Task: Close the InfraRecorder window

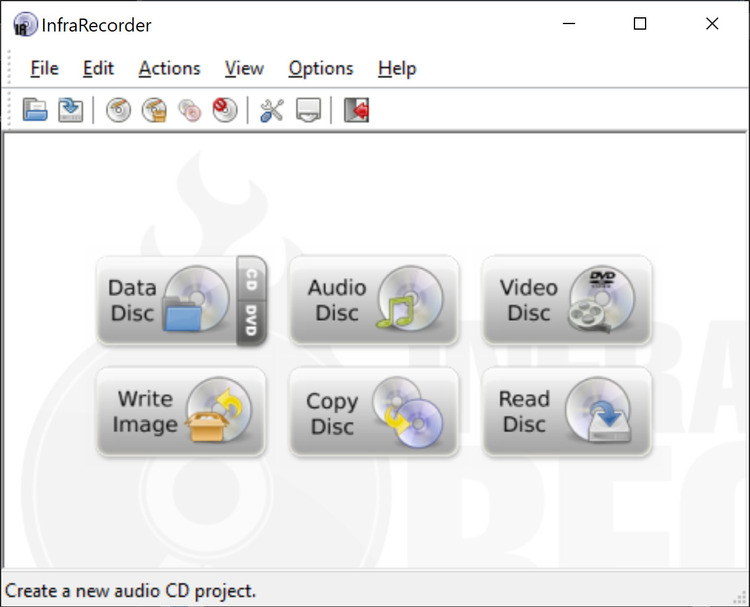Action: pyautogui.click(x=712, y=23)
